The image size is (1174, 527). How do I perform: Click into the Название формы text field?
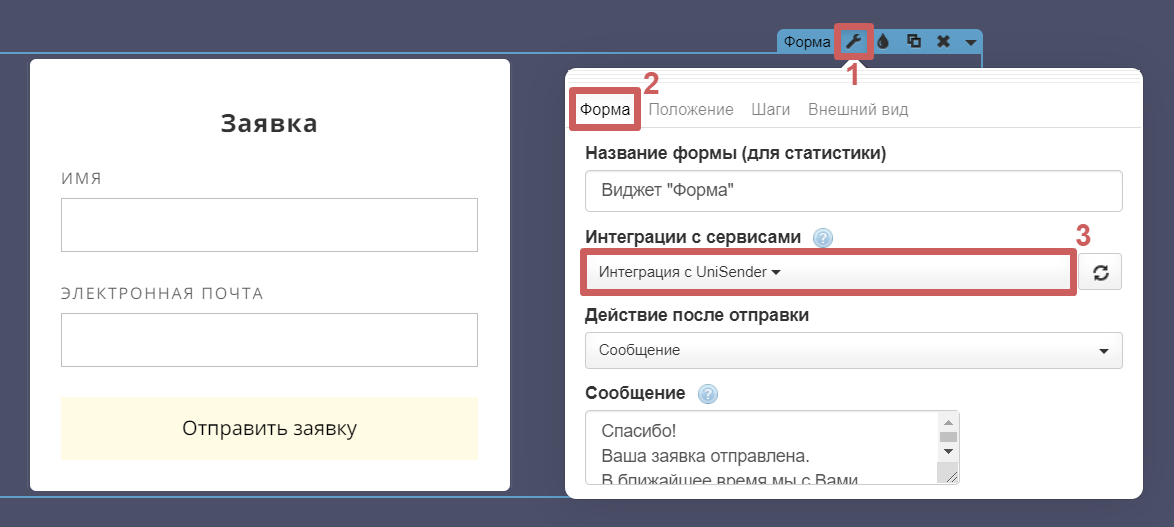click(x=853, y=191)
